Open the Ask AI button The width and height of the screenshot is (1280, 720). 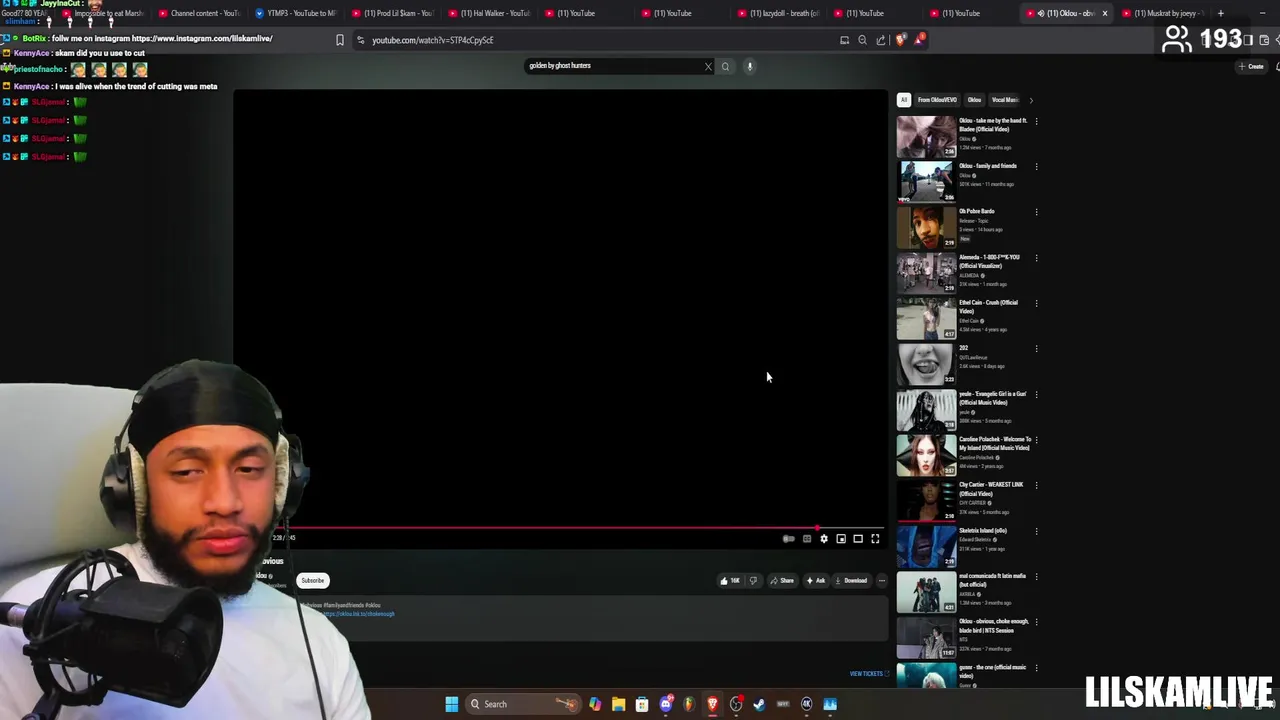point(816,580)
